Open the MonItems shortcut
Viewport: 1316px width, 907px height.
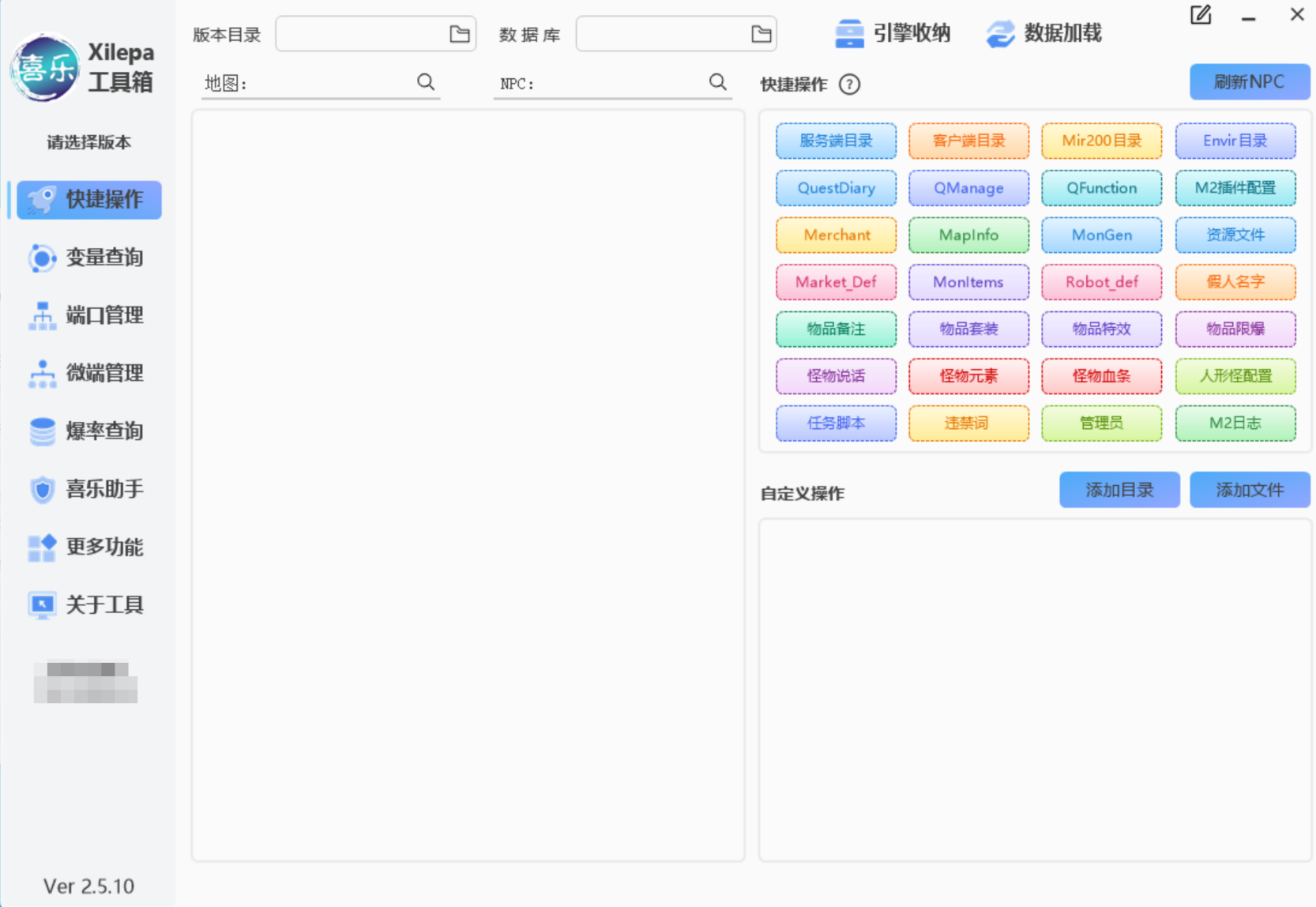coord(968,282)
